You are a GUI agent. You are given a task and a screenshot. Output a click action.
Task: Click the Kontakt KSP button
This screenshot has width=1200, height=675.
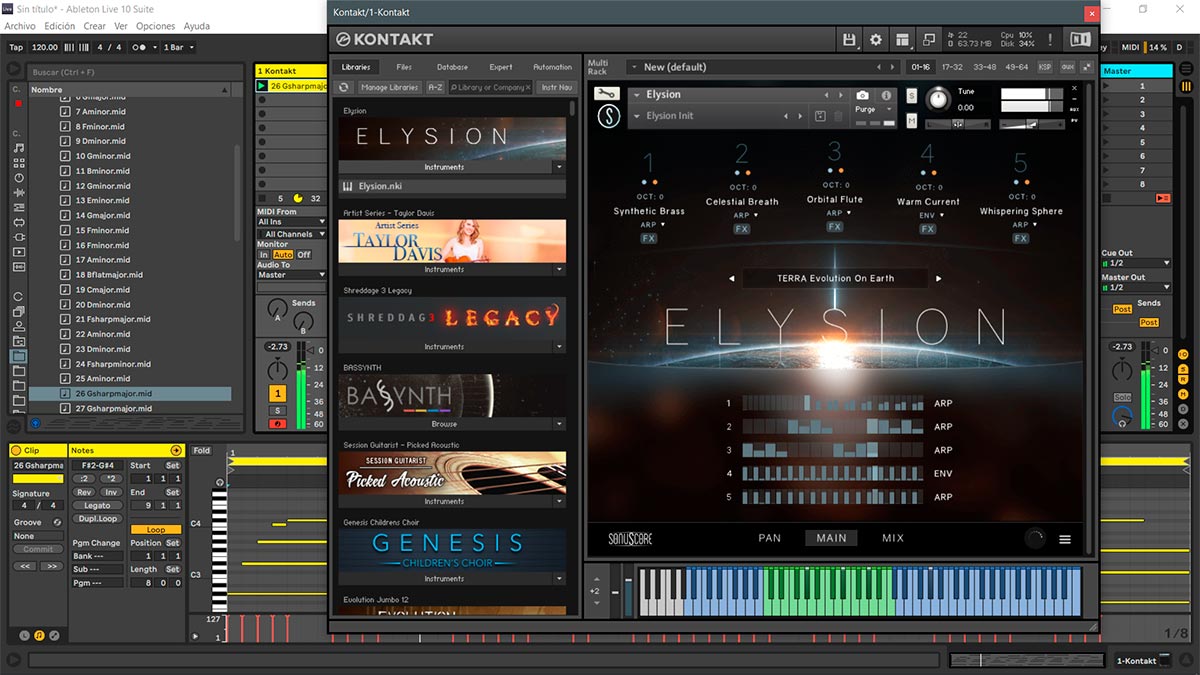click(x=1045, y=67)
